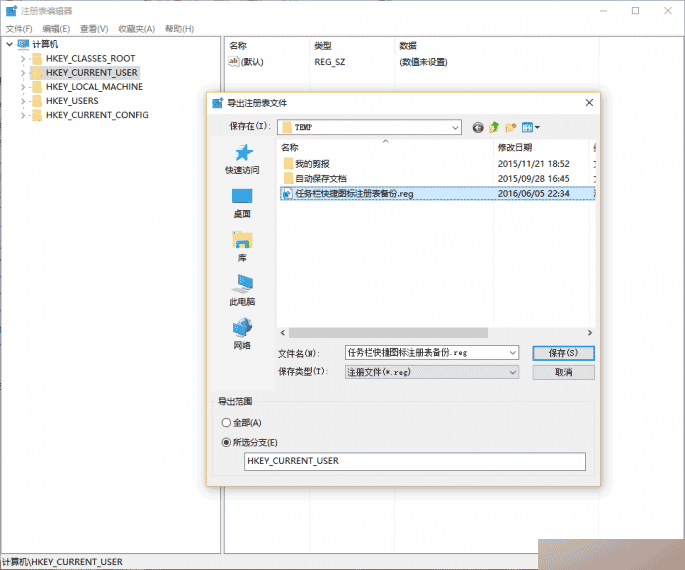The height and width of the screenshot is (570, 685).
Task: Click the 保存(S) button
Action: 564,353
